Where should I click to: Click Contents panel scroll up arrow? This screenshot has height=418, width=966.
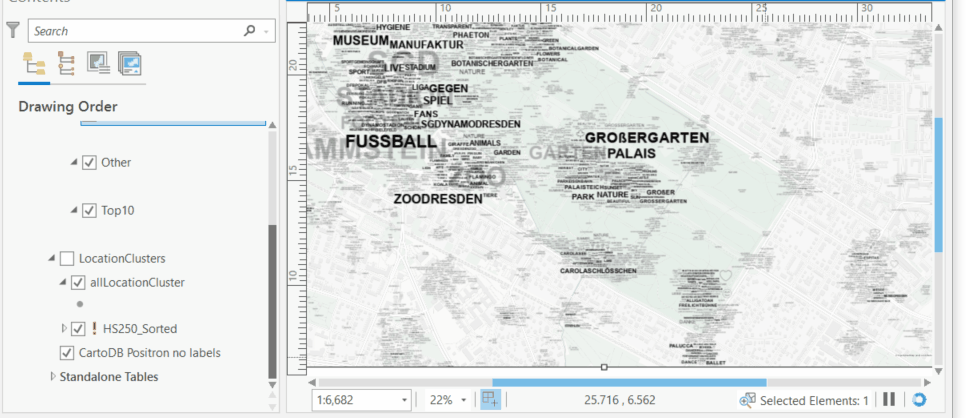pos(272,125)
